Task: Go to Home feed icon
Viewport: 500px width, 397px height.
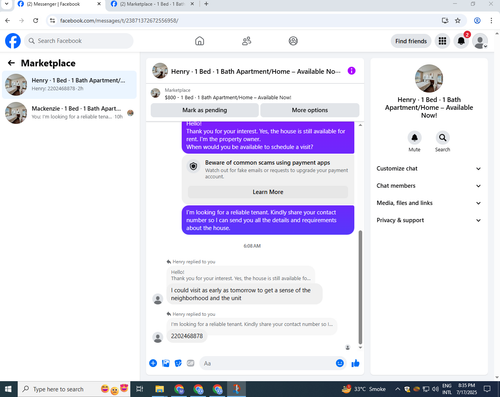Action: [x=199, y=41]
